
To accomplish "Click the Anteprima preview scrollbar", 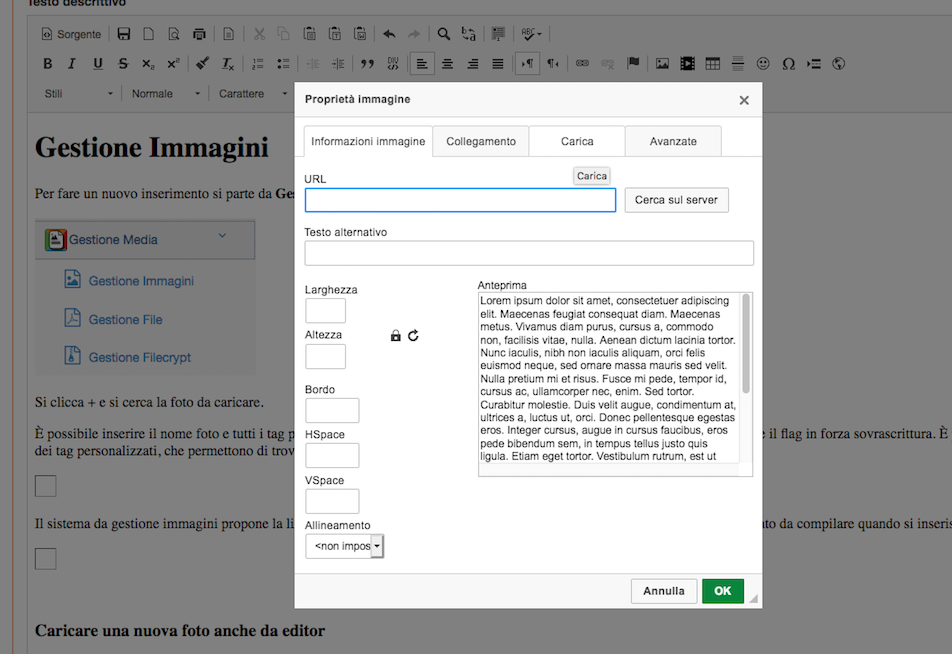I will click(745, 345).
